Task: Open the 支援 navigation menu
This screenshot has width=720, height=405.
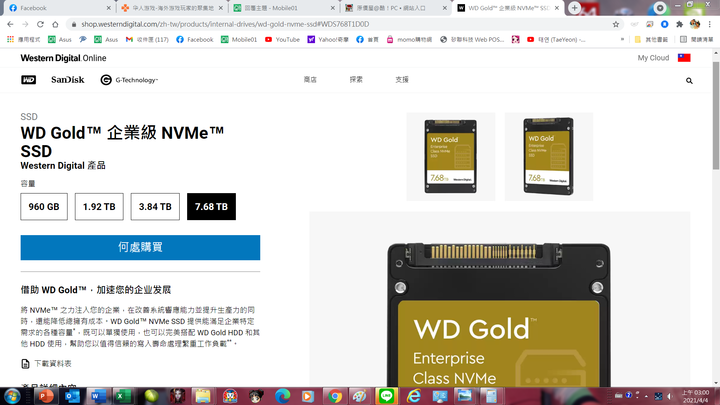Action: tap(402, 80)
